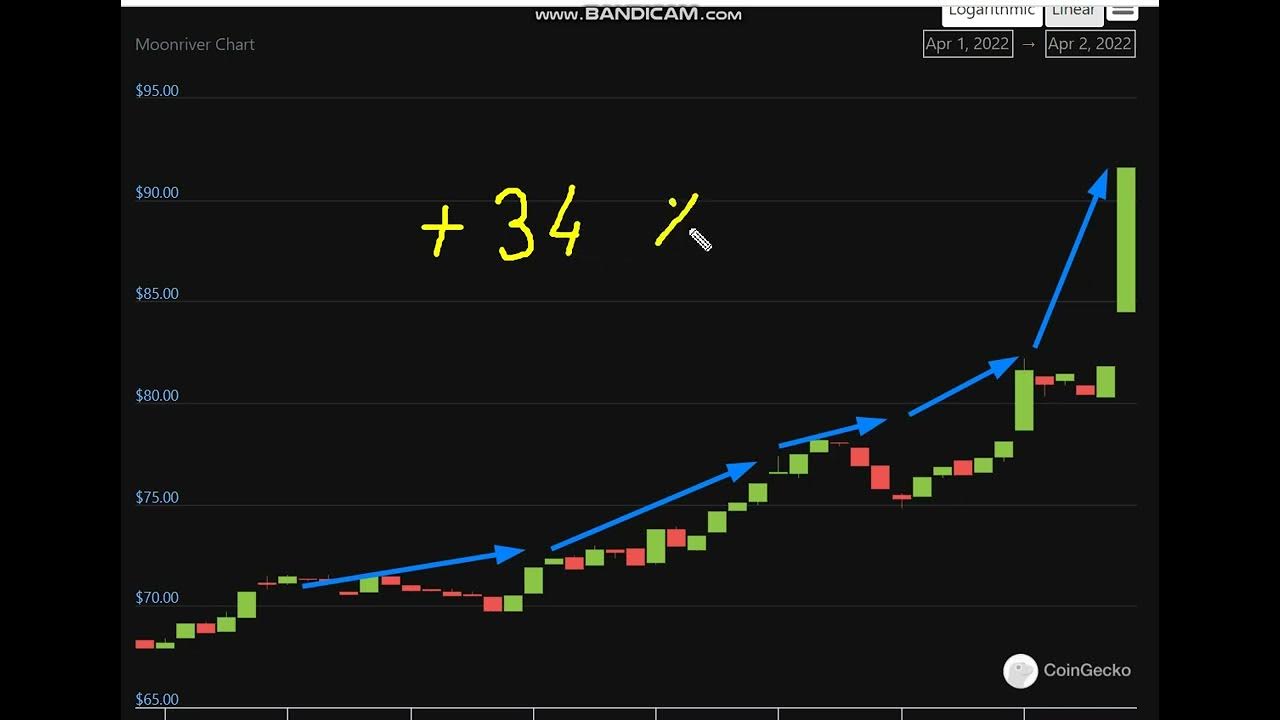
Task: Click the $85.00 axis label
Action: [x=157, y=294]
